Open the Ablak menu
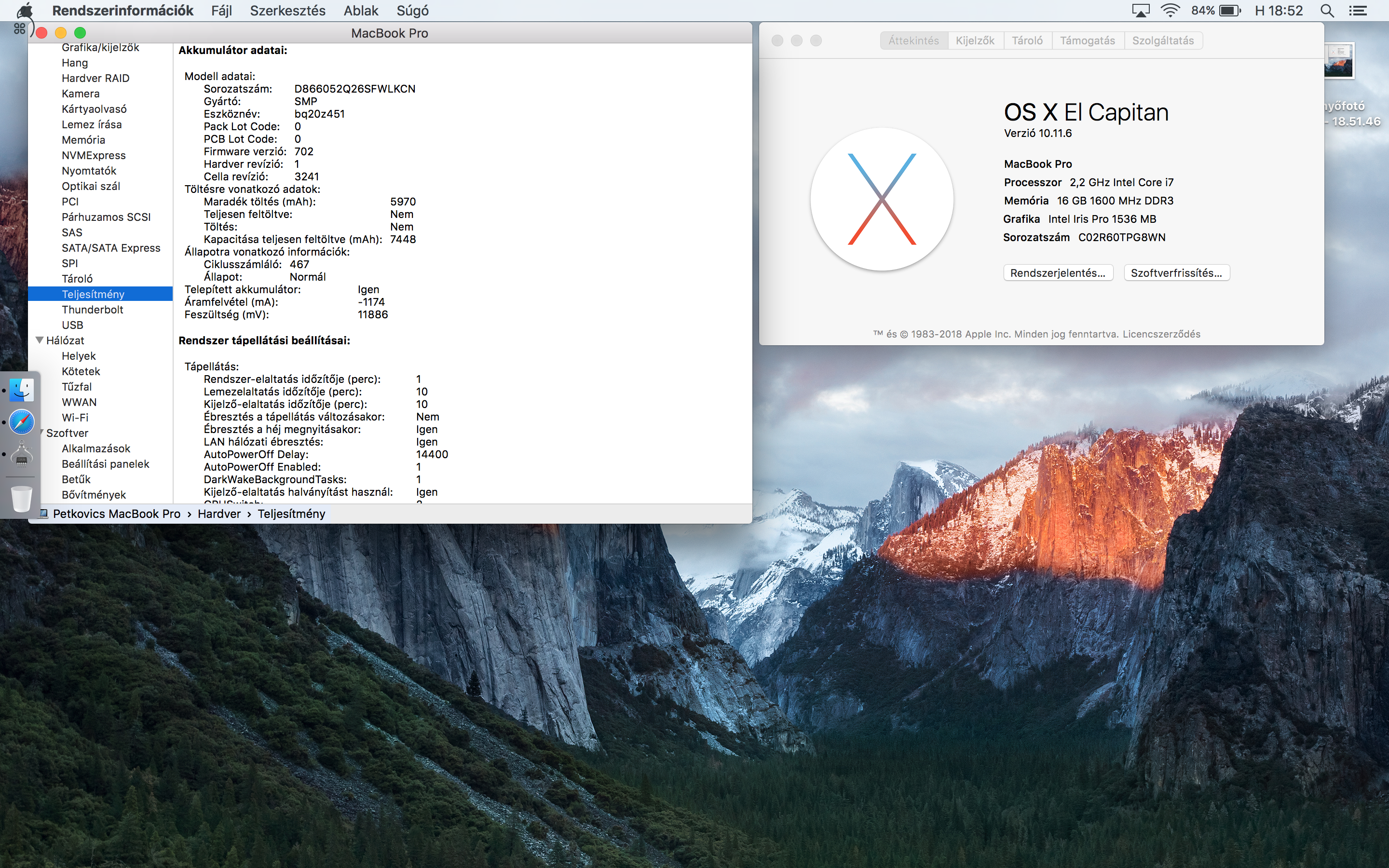 [361, 10]
